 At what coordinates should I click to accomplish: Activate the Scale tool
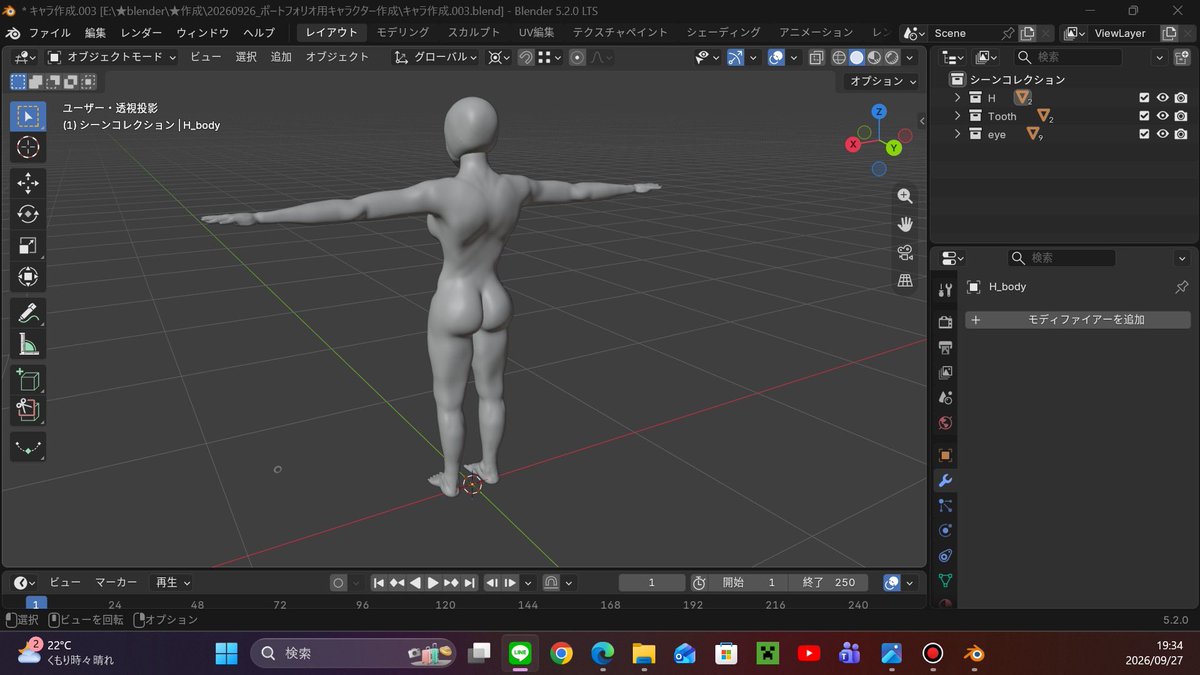click(28, 246)
